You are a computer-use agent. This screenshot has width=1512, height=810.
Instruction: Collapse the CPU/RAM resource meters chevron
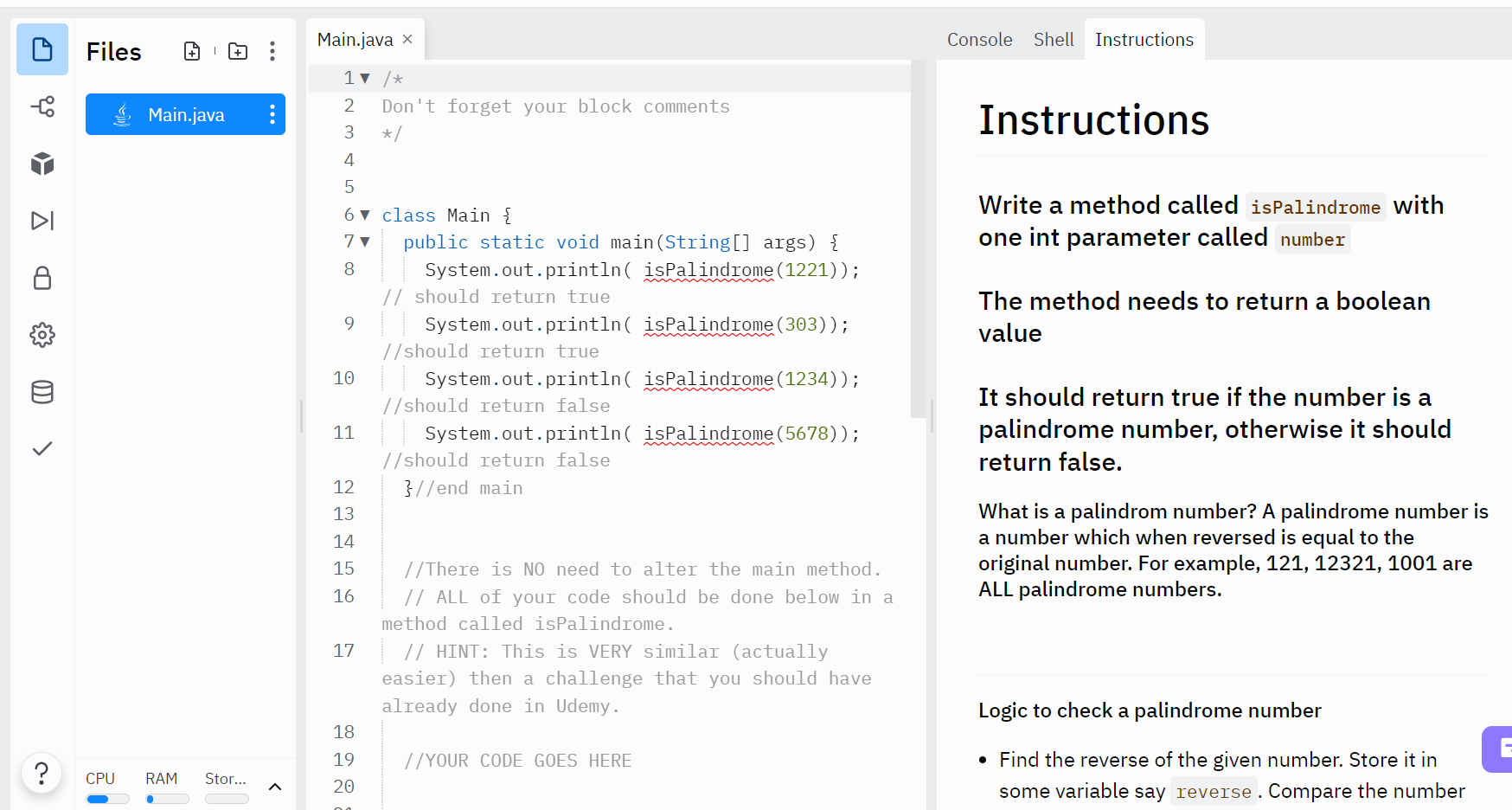275,787
